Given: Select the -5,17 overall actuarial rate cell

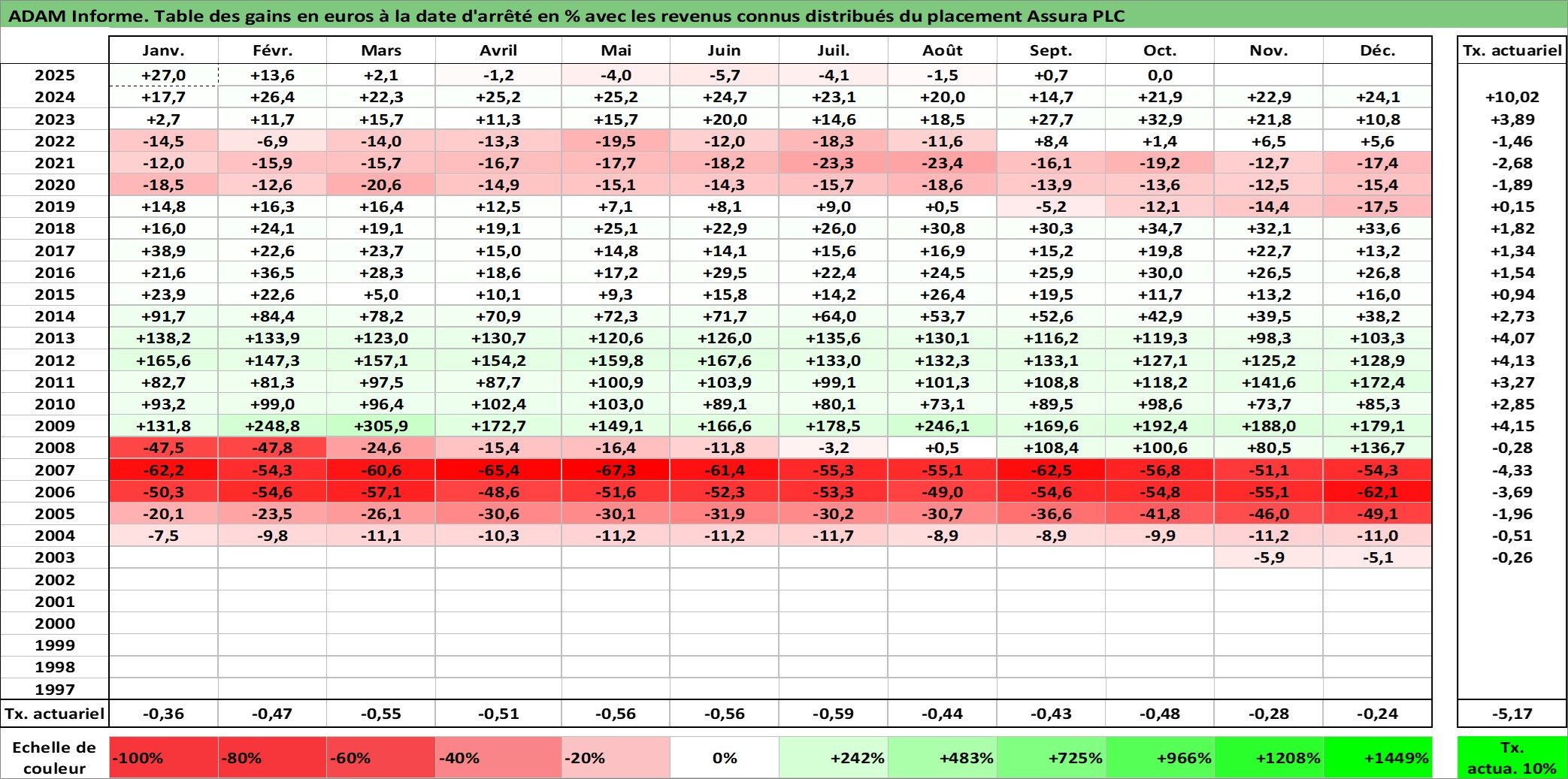Looking at the screenshot, I should (1512, 714).
